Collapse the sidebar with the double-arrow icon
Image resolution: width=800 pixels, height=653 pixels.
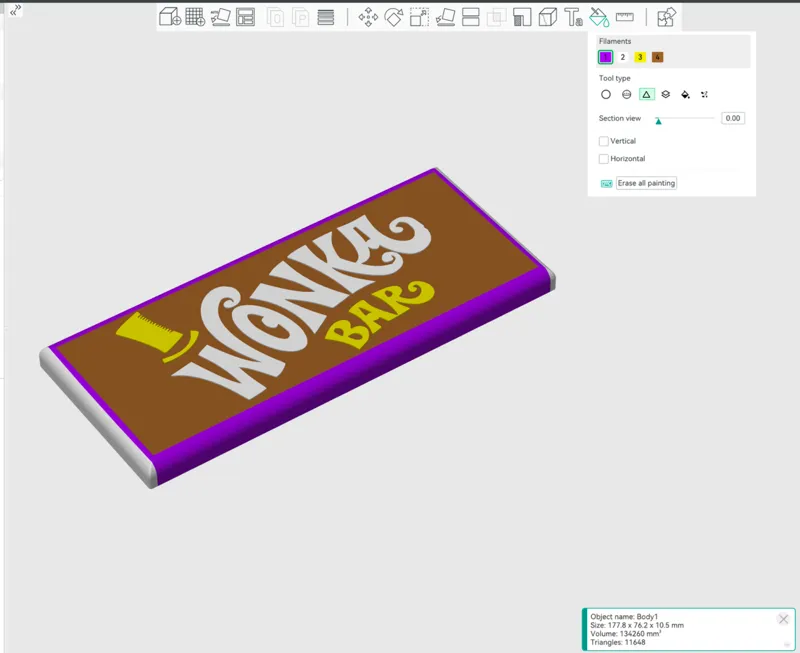[15, 10]
